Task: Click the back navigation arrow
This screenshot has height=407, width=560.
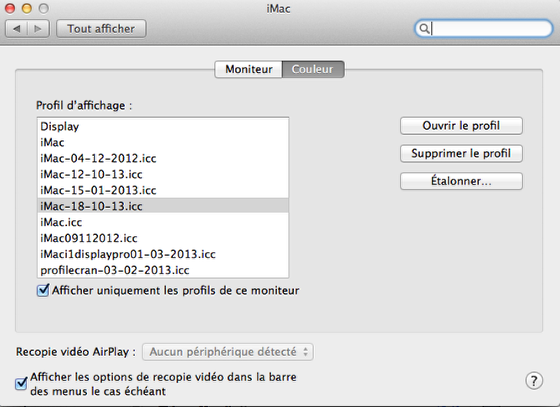Action: pyautogui.click(x=16, y=29)
